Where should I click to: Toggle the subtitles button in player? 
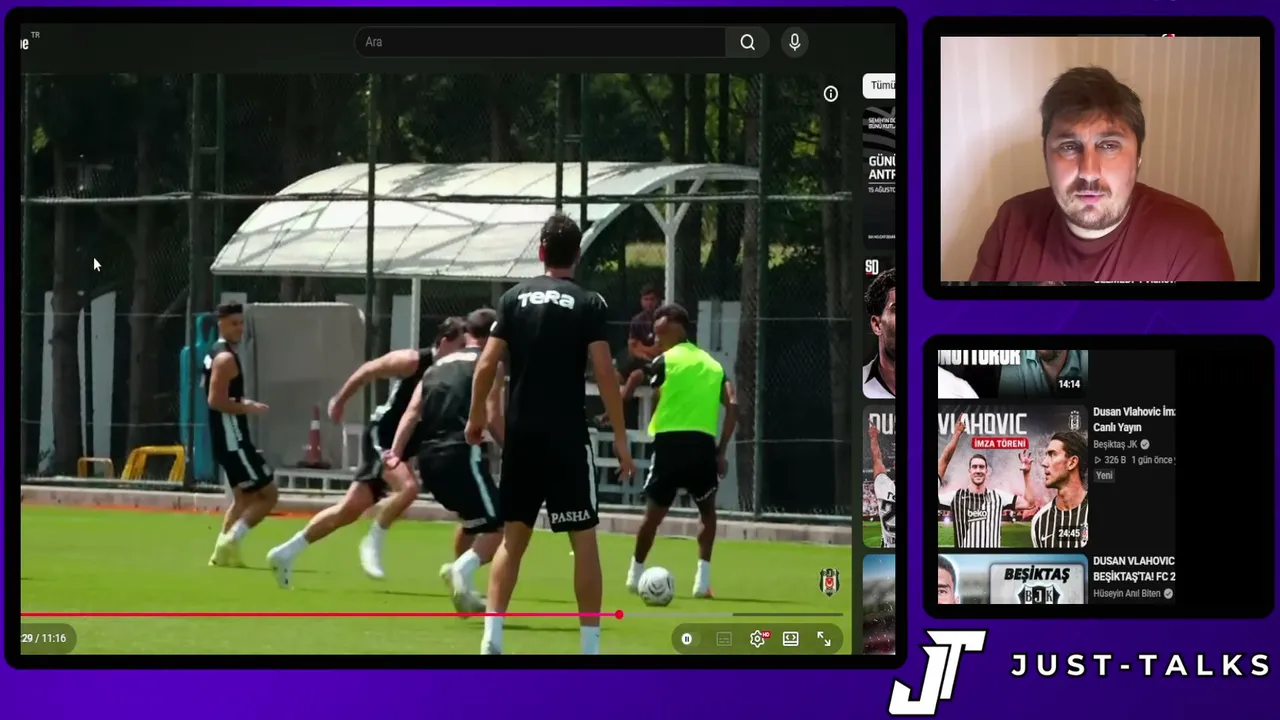[x=724, y=639]
